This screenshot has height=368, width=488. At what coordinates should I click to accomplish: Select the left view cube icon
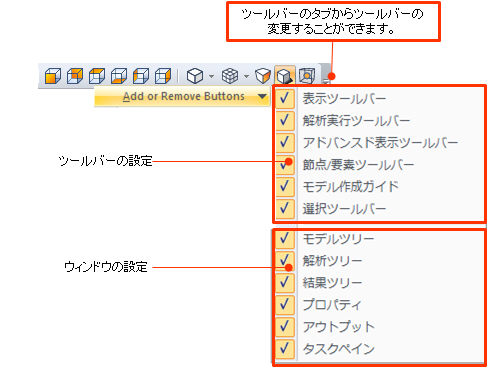pos(141,76)
